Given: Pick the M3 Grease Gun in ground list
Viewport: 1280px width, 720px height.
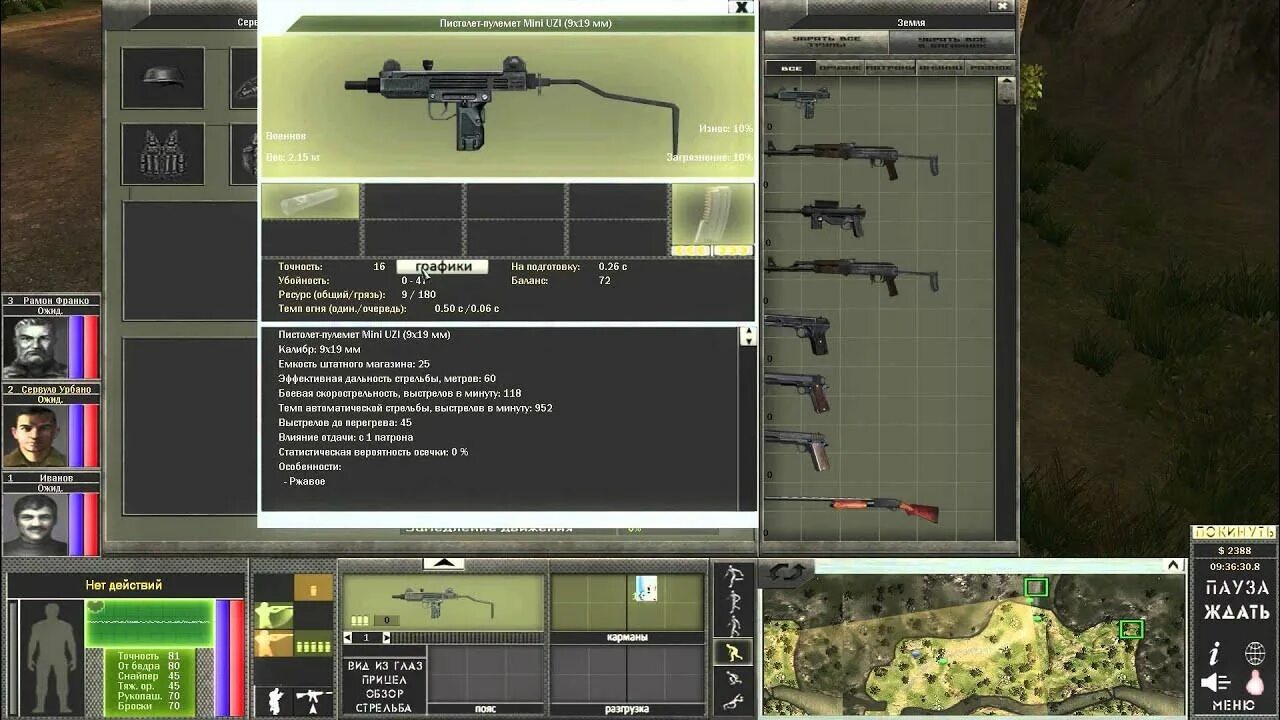Looking at the screenshot, I should [815, 217].
